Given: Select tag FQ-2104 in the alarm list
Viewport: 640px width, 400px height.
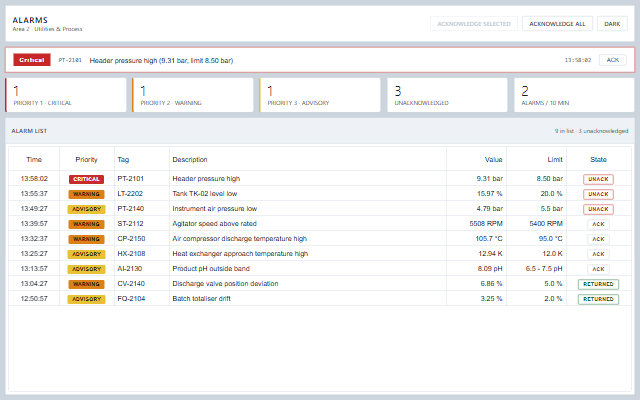Looking at the screenshot, I should (x=131, y=298).
